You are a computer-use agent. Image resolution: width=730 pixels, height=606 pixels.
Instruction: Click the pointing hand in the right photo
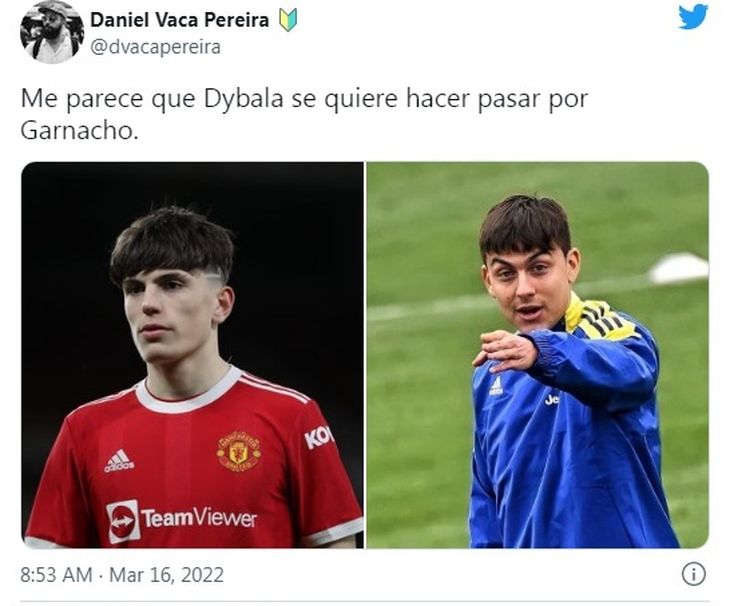tap(505, 352)
